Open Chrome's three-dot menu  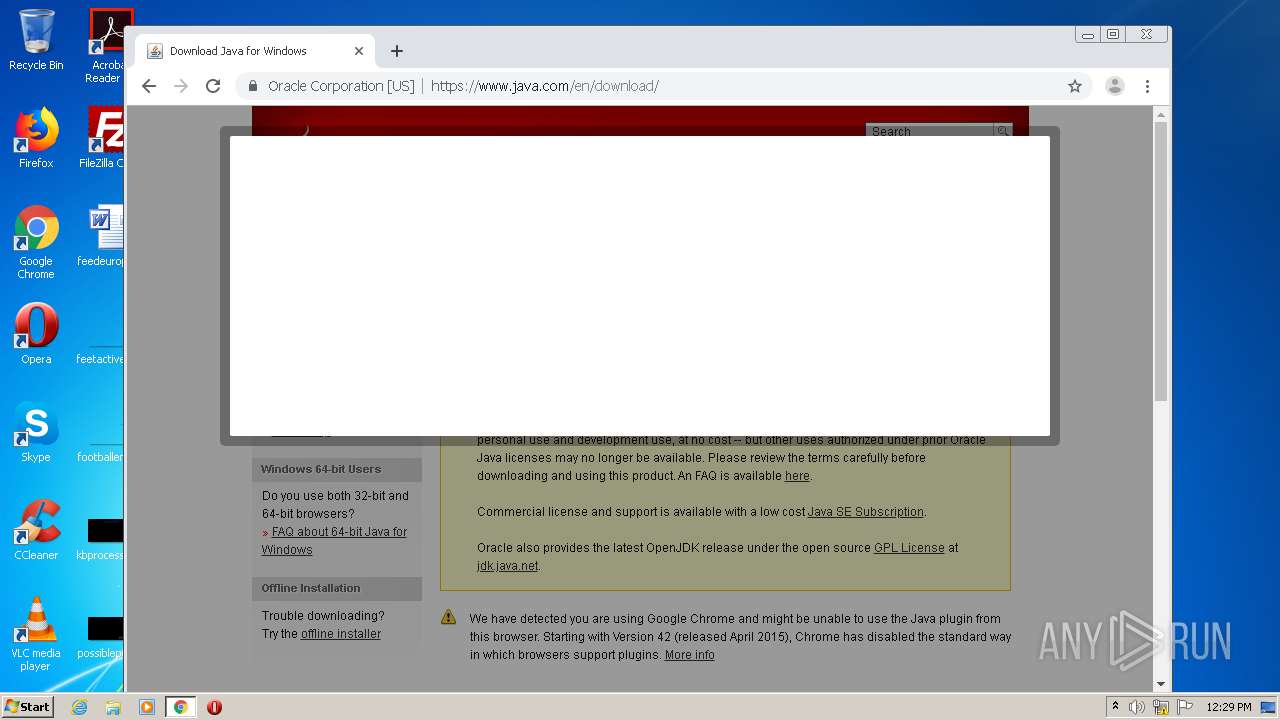pyautogui.click(x=1148, y=86)
